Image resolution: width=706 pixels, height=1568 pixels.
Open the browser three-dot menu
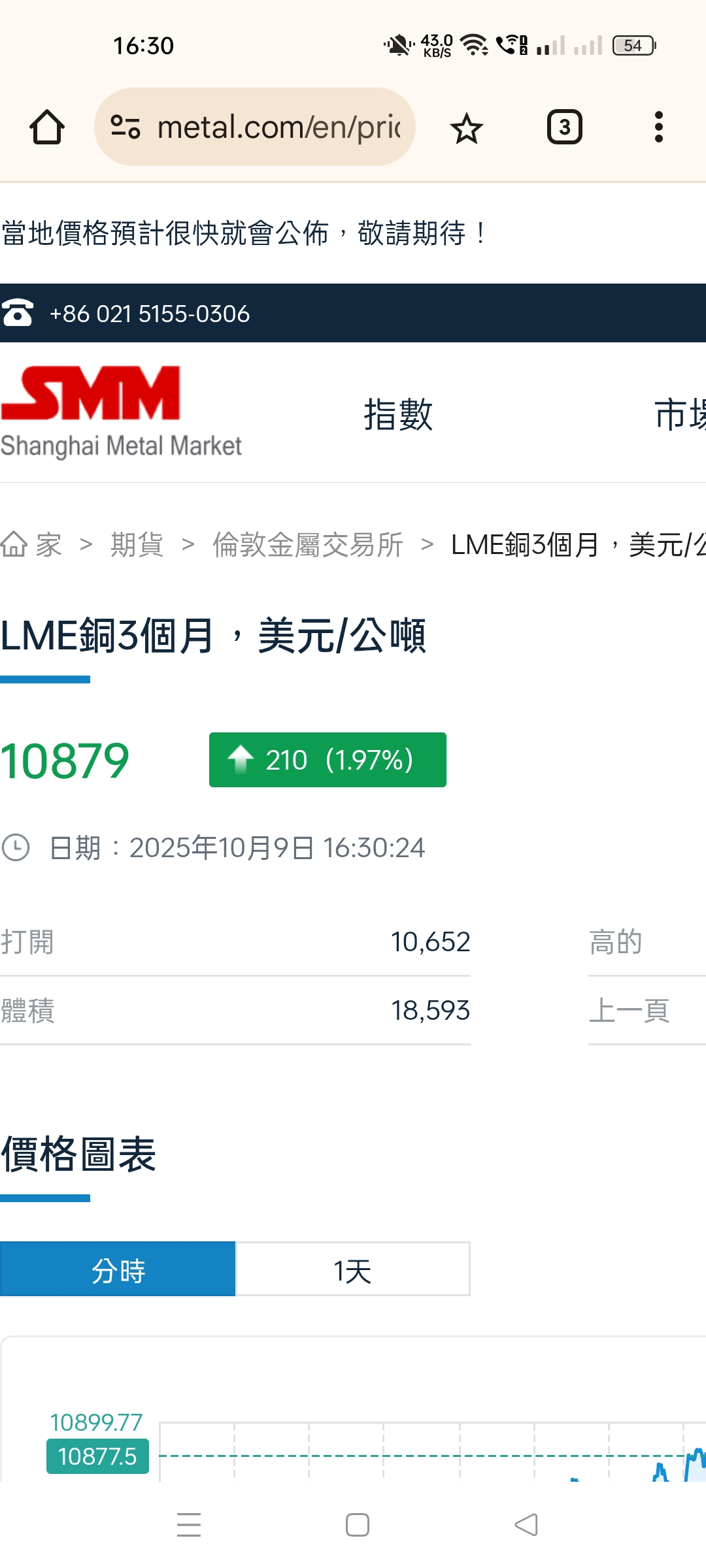[x=658, y=127]
